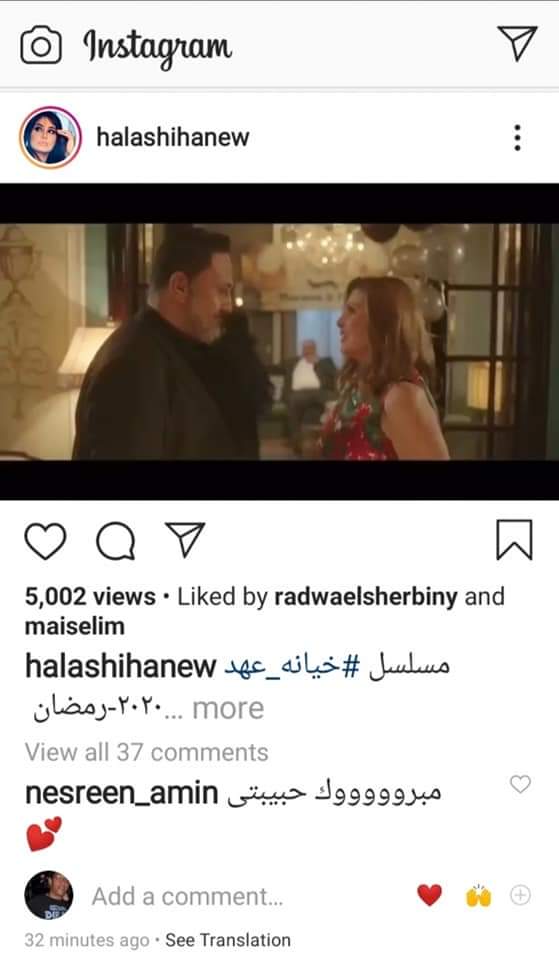The height and width of the screenshot is (960, 559).
Task: Expand caption with the more link
Action: point(228,709)
